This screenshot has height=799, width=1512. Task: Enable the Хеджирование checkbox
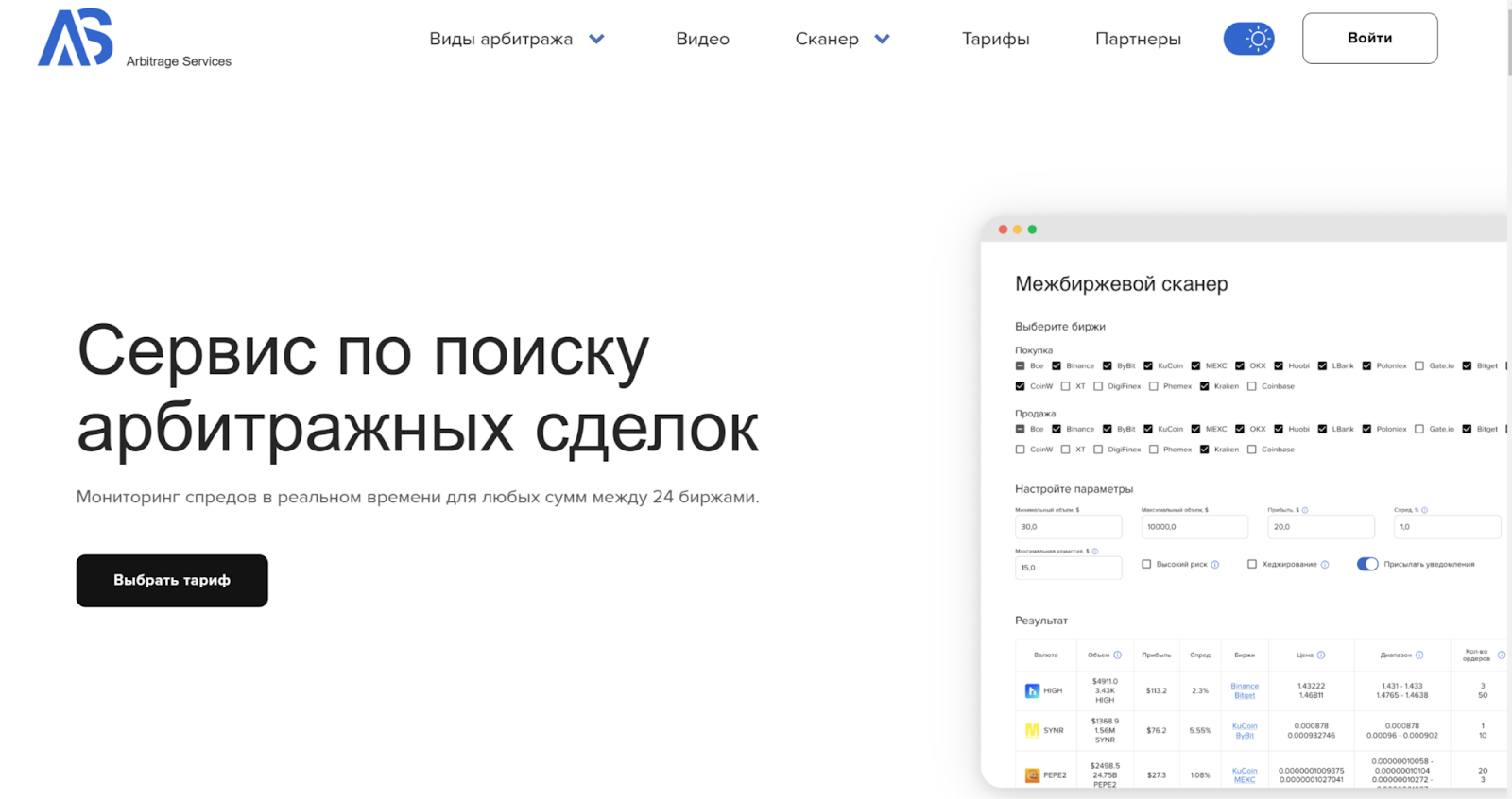1252,565
